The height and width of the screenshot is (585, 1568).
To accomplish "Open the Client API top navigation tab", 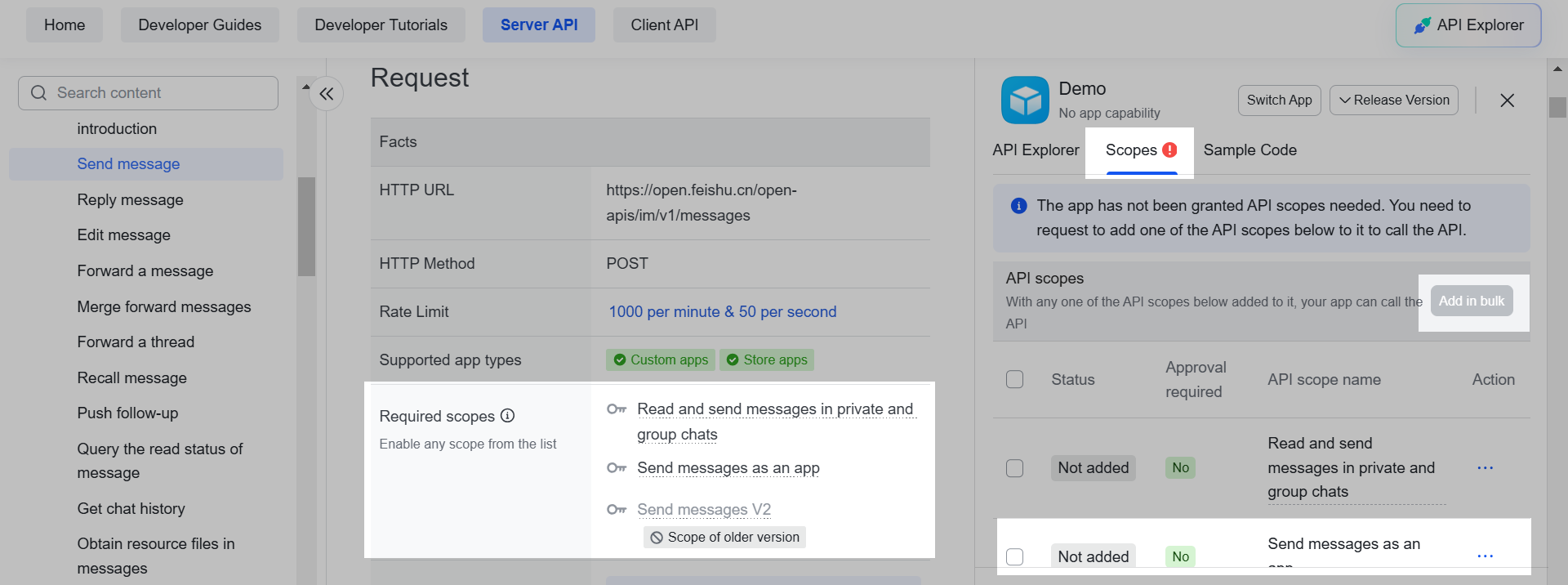I will click(664, 25).
